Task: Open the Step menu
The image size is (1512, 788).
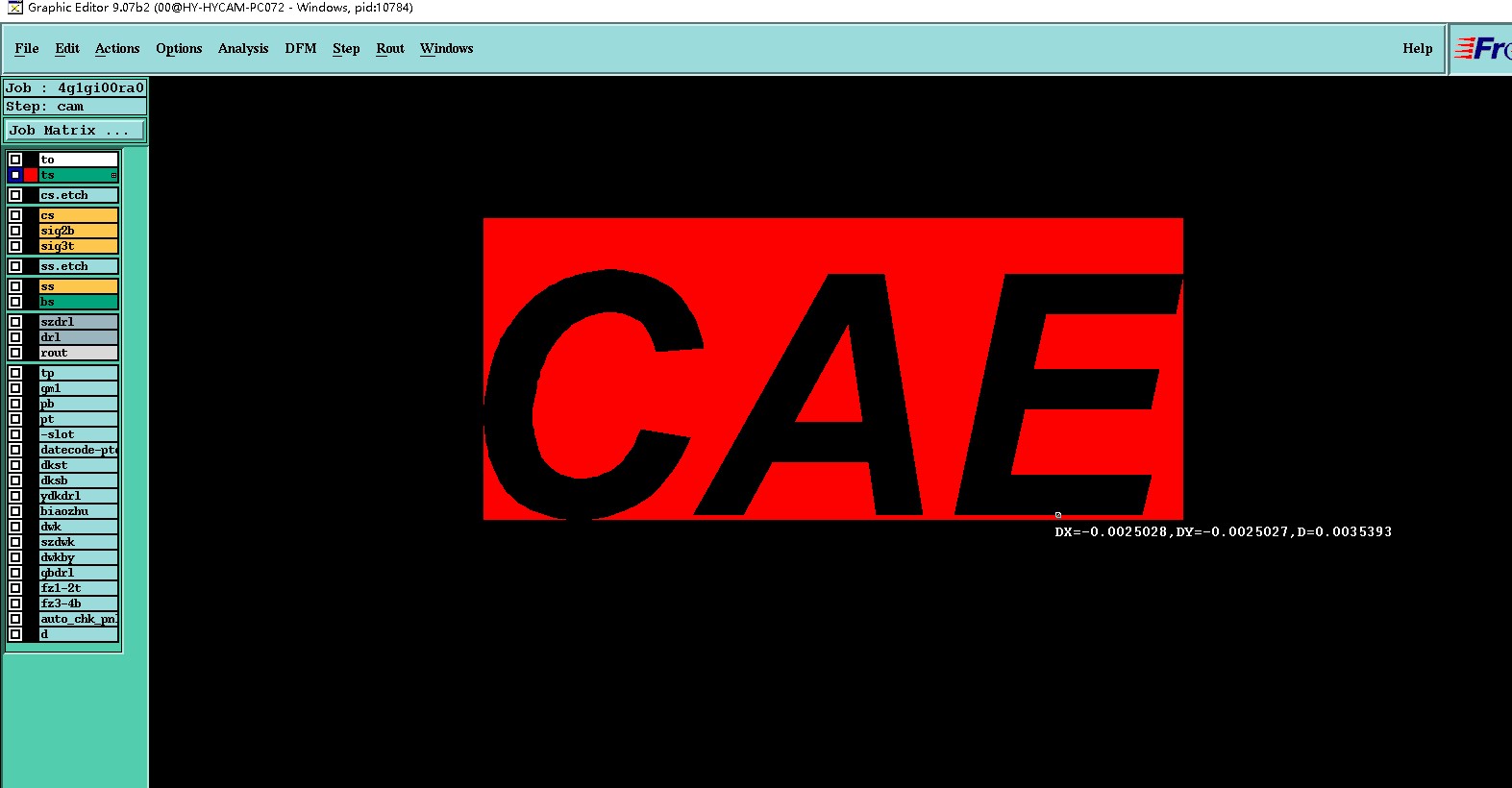Action: [x=346, y=48]
